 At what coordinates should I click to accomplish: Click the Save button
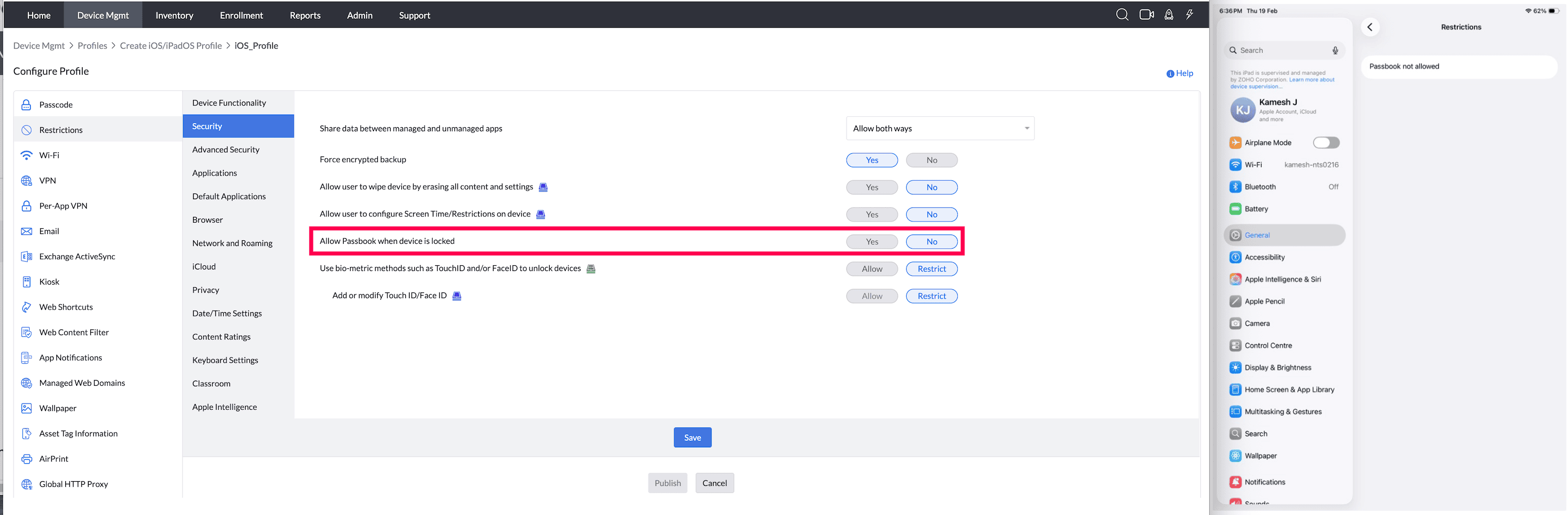[x=692, y=437]
